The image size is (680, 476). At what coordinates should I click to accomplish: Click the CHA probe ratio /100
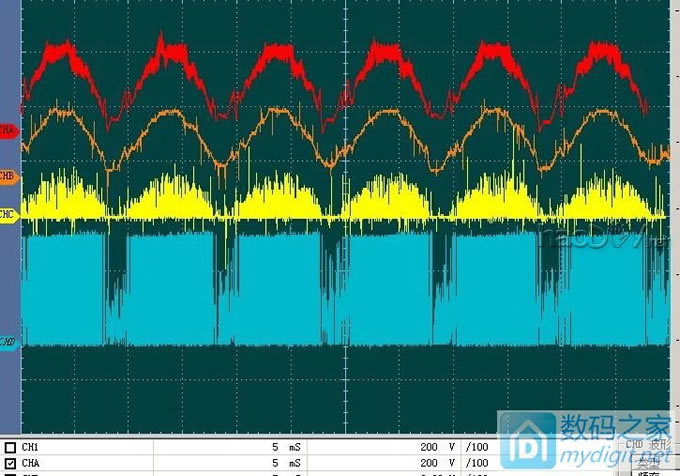[x=477, y=463]
